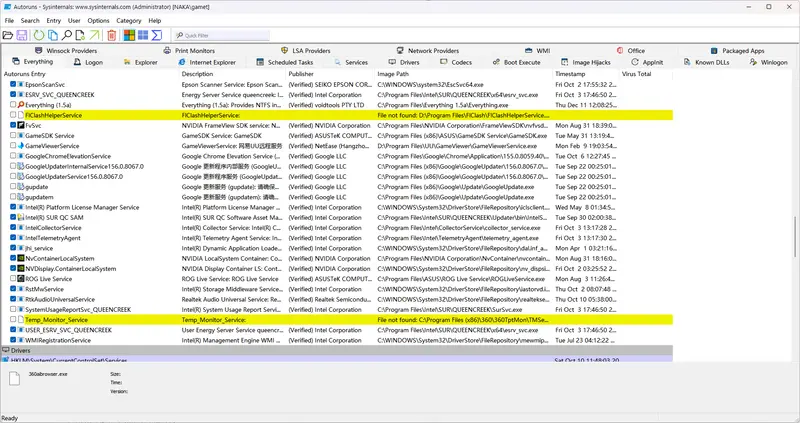Switch to the Drivers tab
This screenshot has width=800, height=423.
pos(404,62)
